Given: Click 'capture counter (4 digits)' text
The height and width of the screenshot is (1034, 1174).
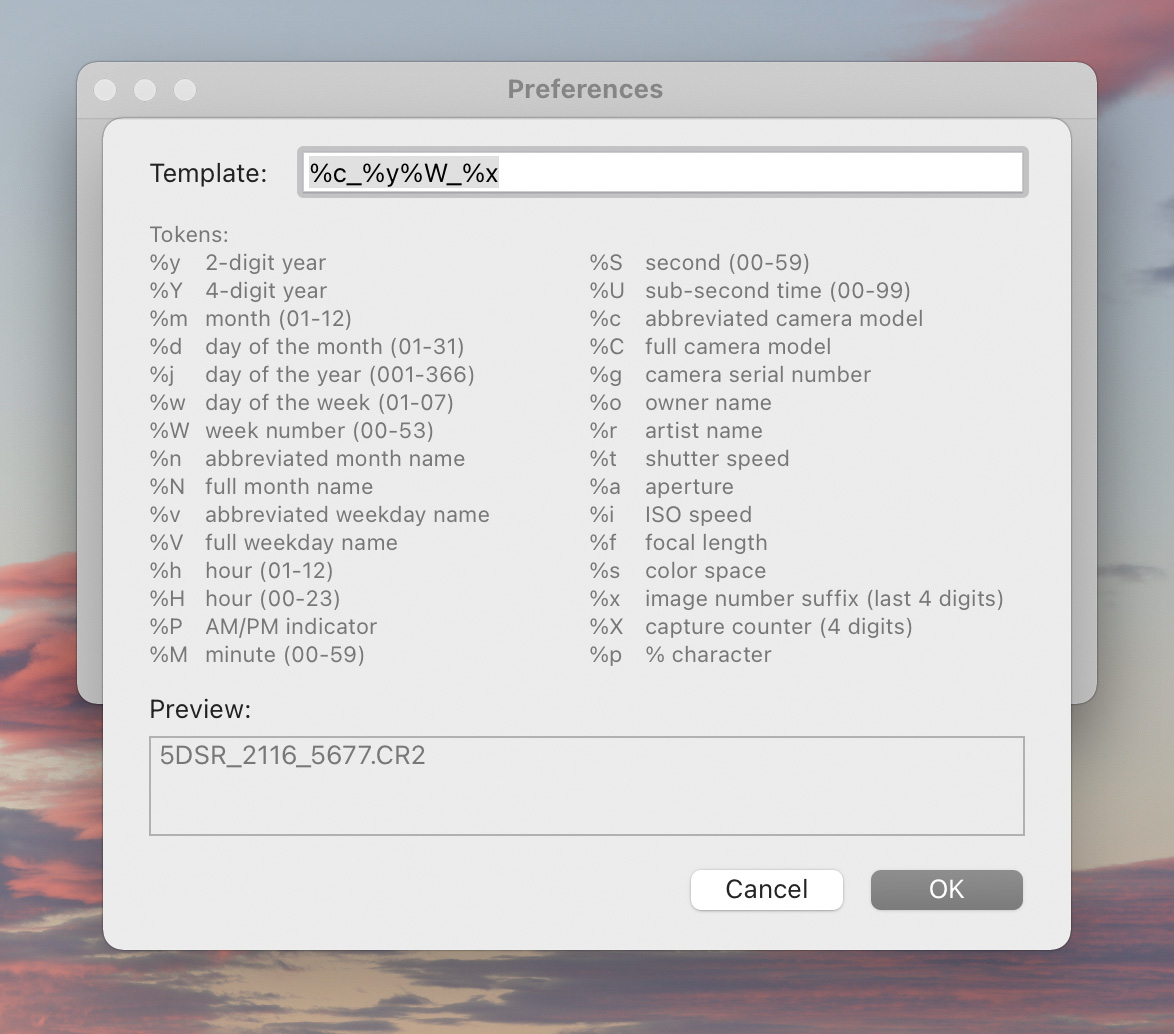Looking at the screenshot, I should pyautogui.click(x=779, y=627).
